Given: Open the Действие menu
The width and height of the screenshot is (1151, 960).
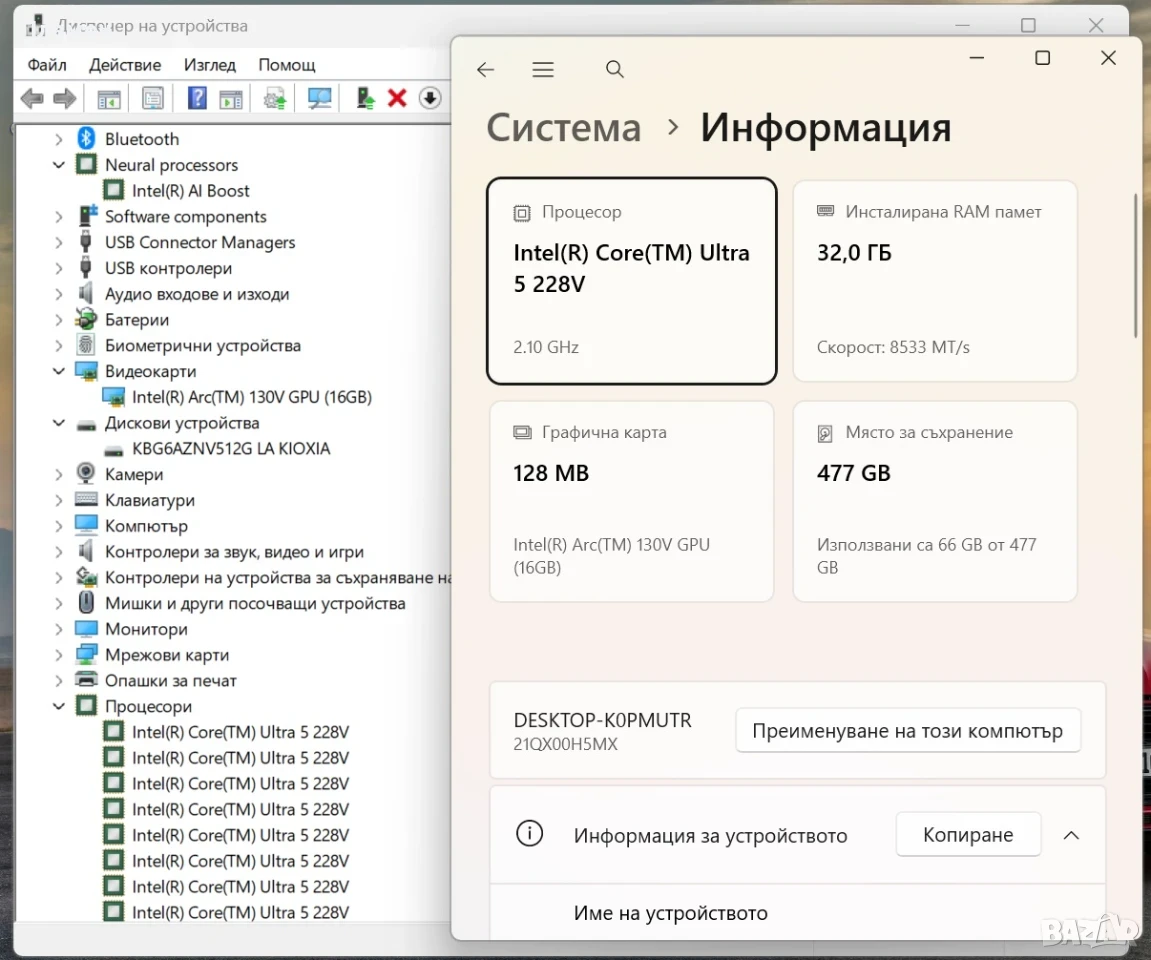Looking at the screenshot, I should (125, 65).
